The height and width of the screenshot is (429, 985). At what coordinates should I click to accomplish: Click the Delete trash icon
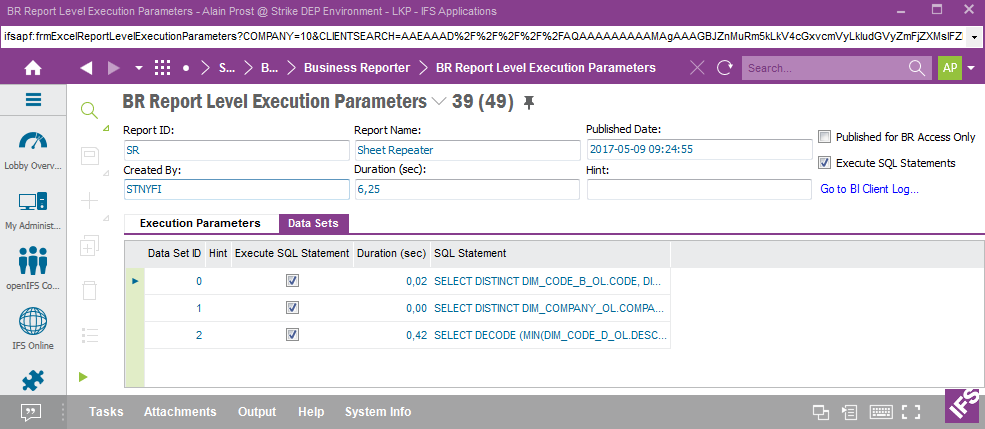[90, 291]
